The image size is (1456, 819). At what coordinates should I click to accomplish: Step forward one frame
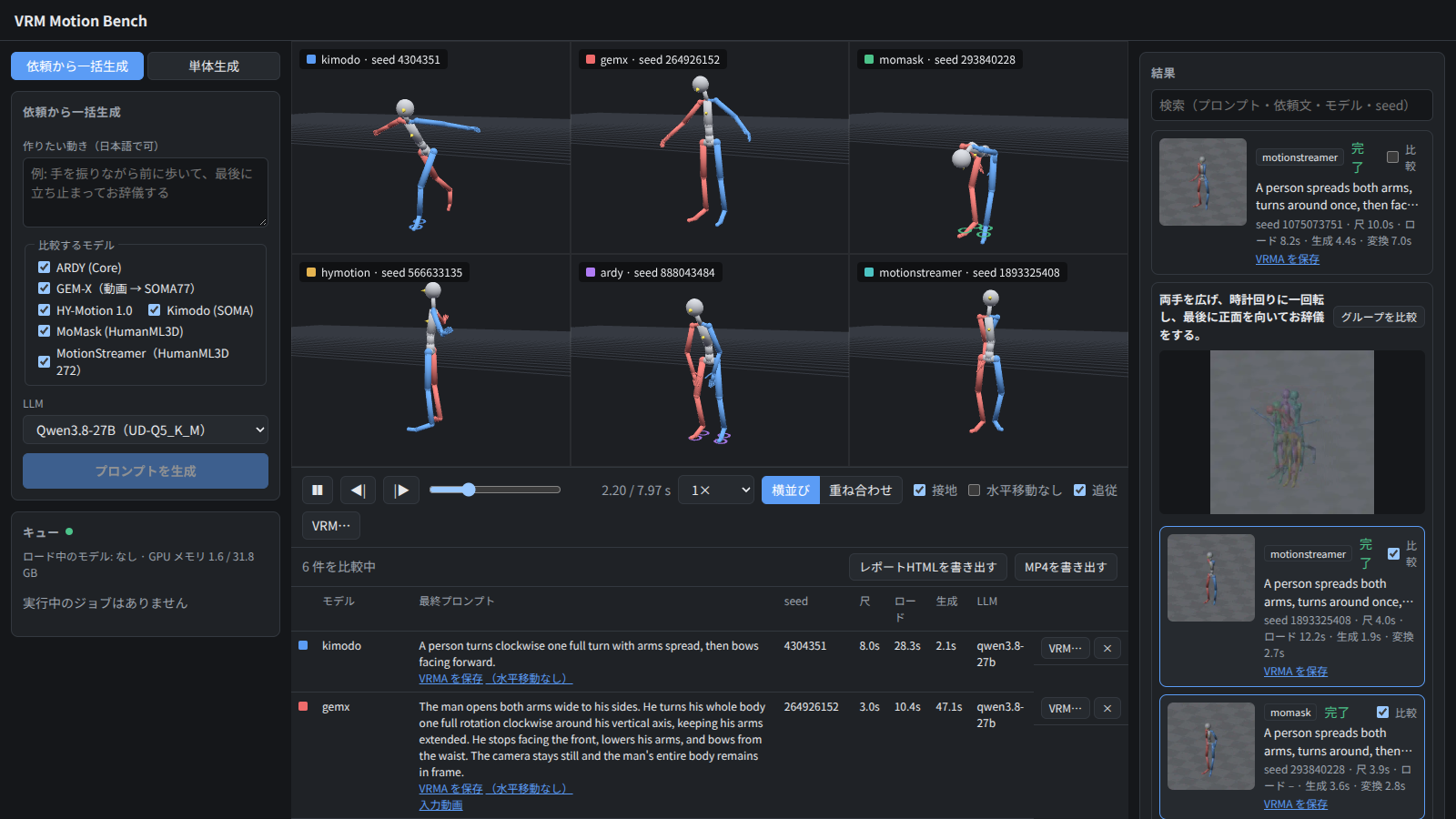(x=401, y=490)
